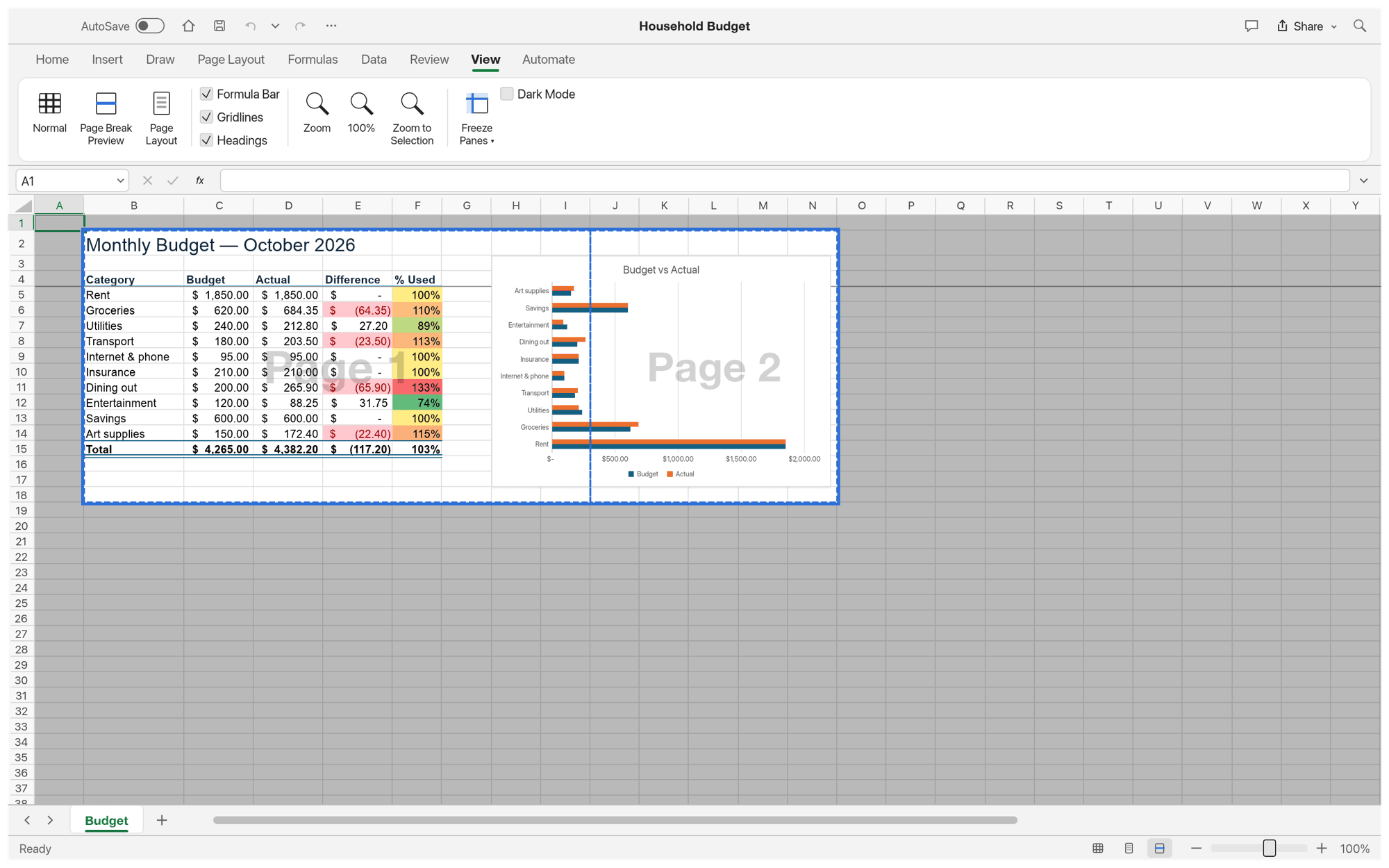Confirm formula entry with checkmark icon
Image resolution: width=1389 pixels, height=868 pixels.
172,181
